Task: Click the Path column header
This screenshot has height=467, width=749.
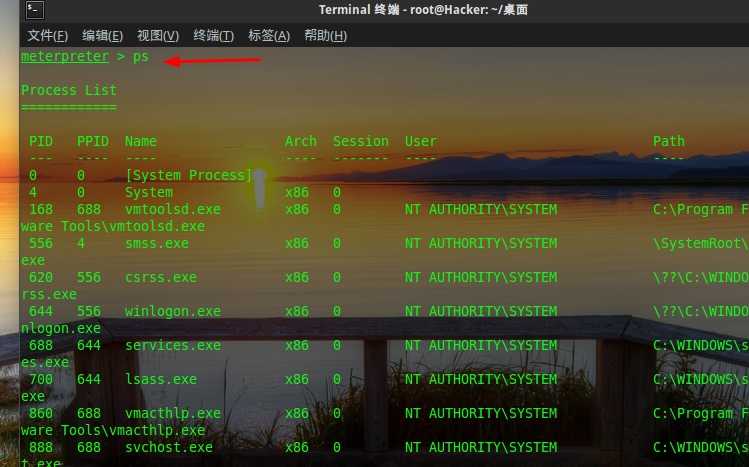Action: (x=669, y=141)
